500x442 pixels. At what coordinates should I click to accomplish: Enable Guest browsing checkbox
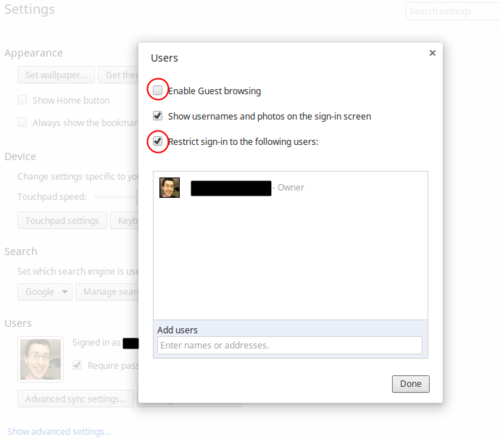(x=157, y=90)
